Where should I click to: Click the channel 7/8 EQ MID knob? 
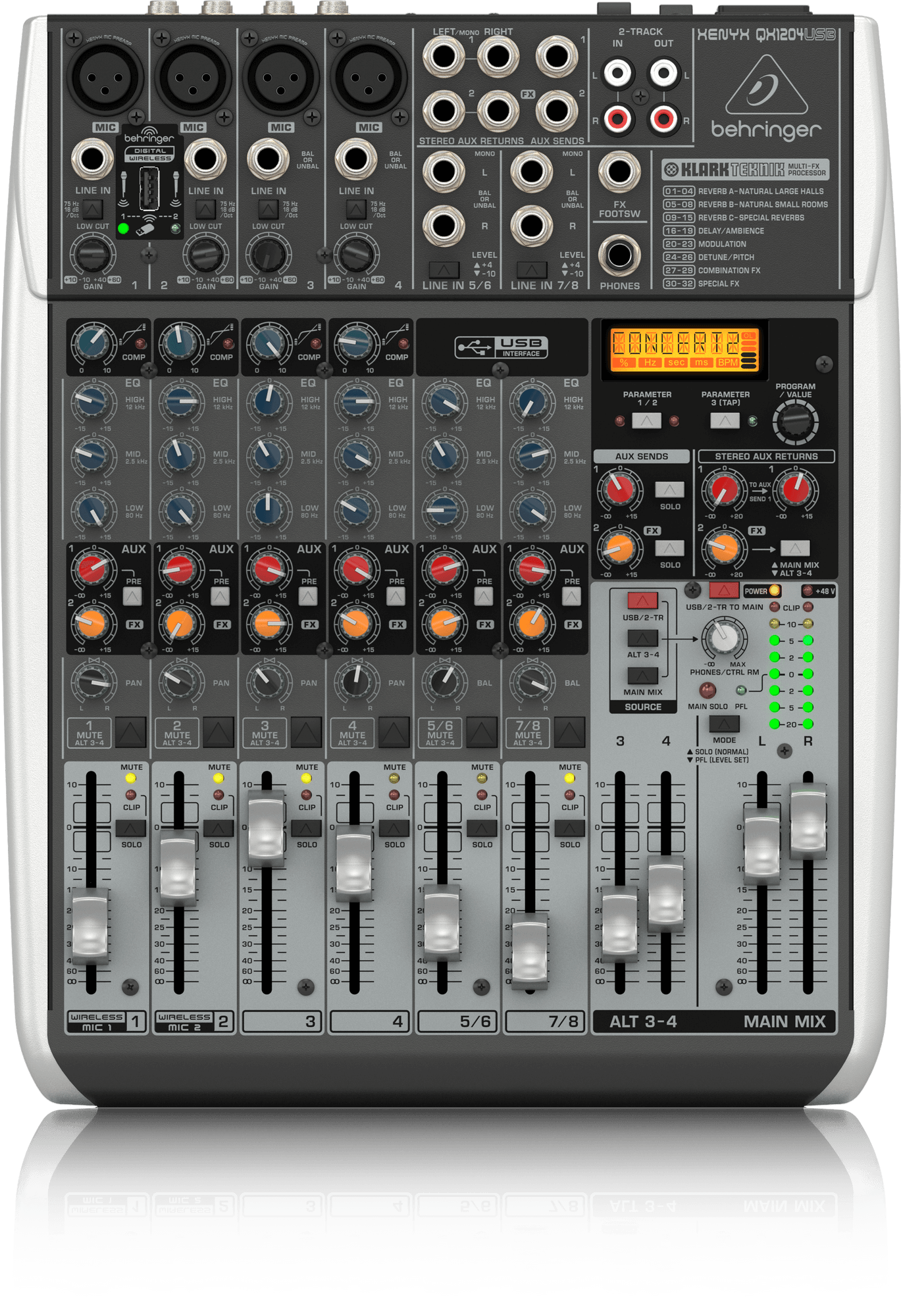[x=531, y=455]
